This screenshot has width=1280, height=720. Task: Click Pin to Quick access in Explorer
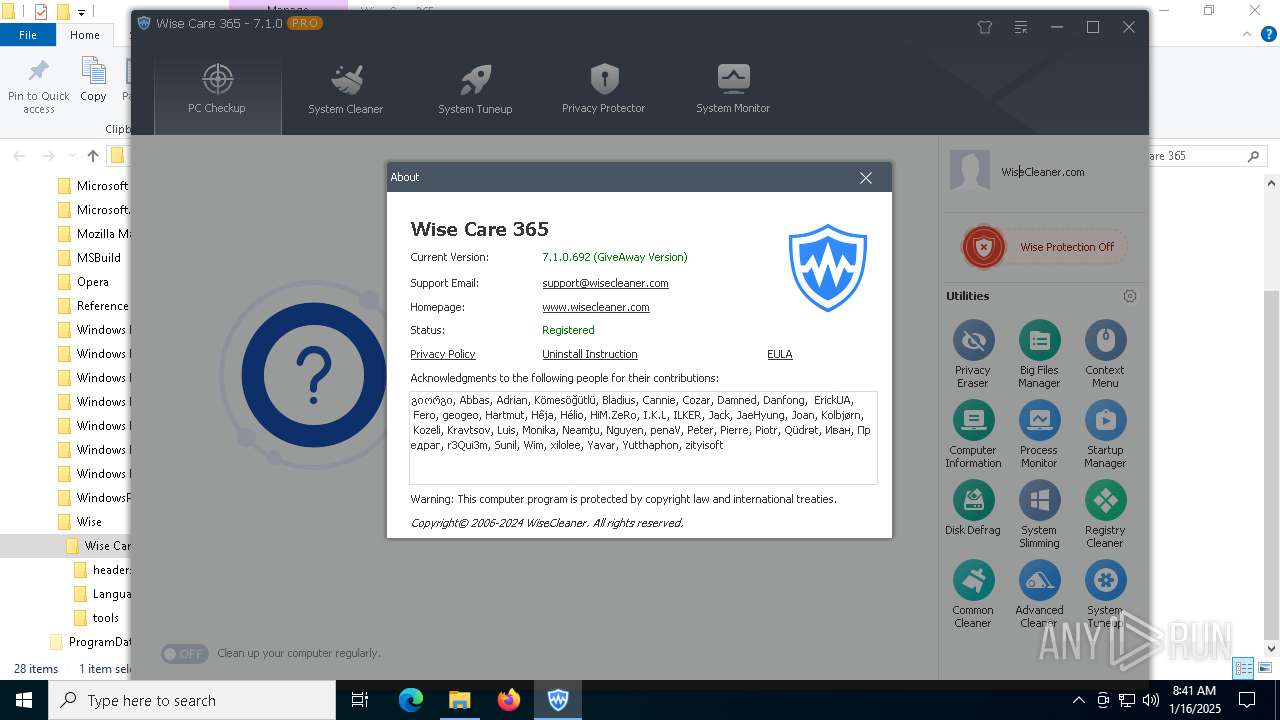(39, 85)
